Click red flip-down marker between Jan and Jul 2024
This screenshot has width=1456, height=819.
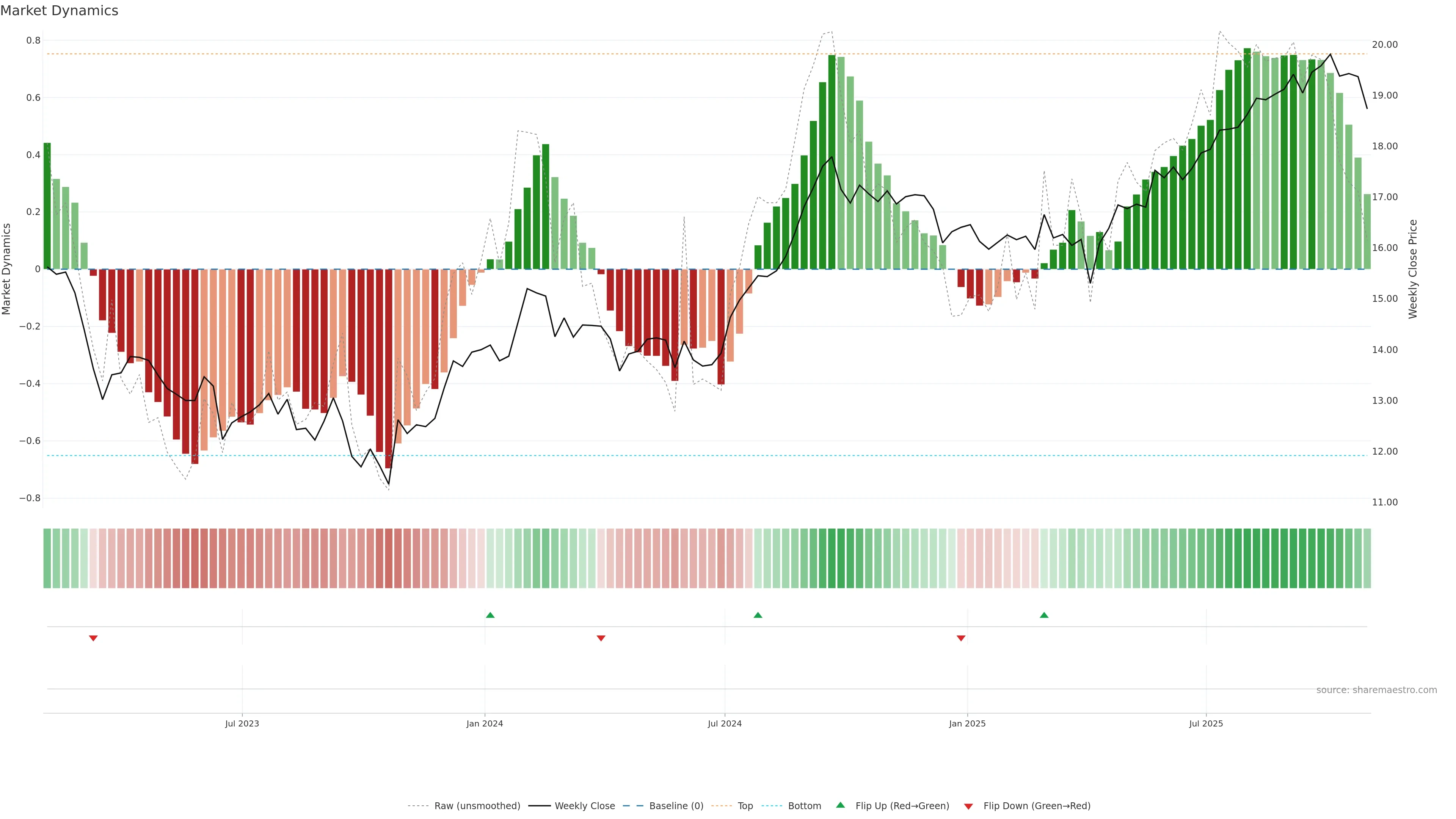601,638
